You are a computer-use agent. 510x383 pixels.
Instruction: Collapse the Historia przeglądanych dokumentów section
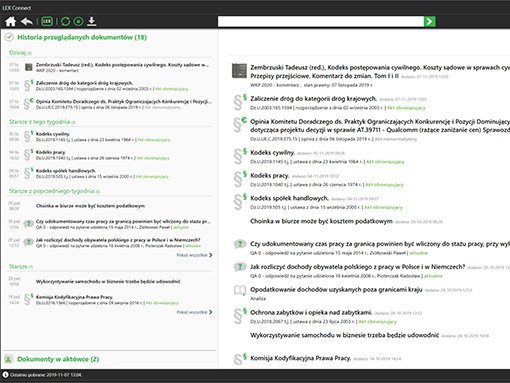82,37
